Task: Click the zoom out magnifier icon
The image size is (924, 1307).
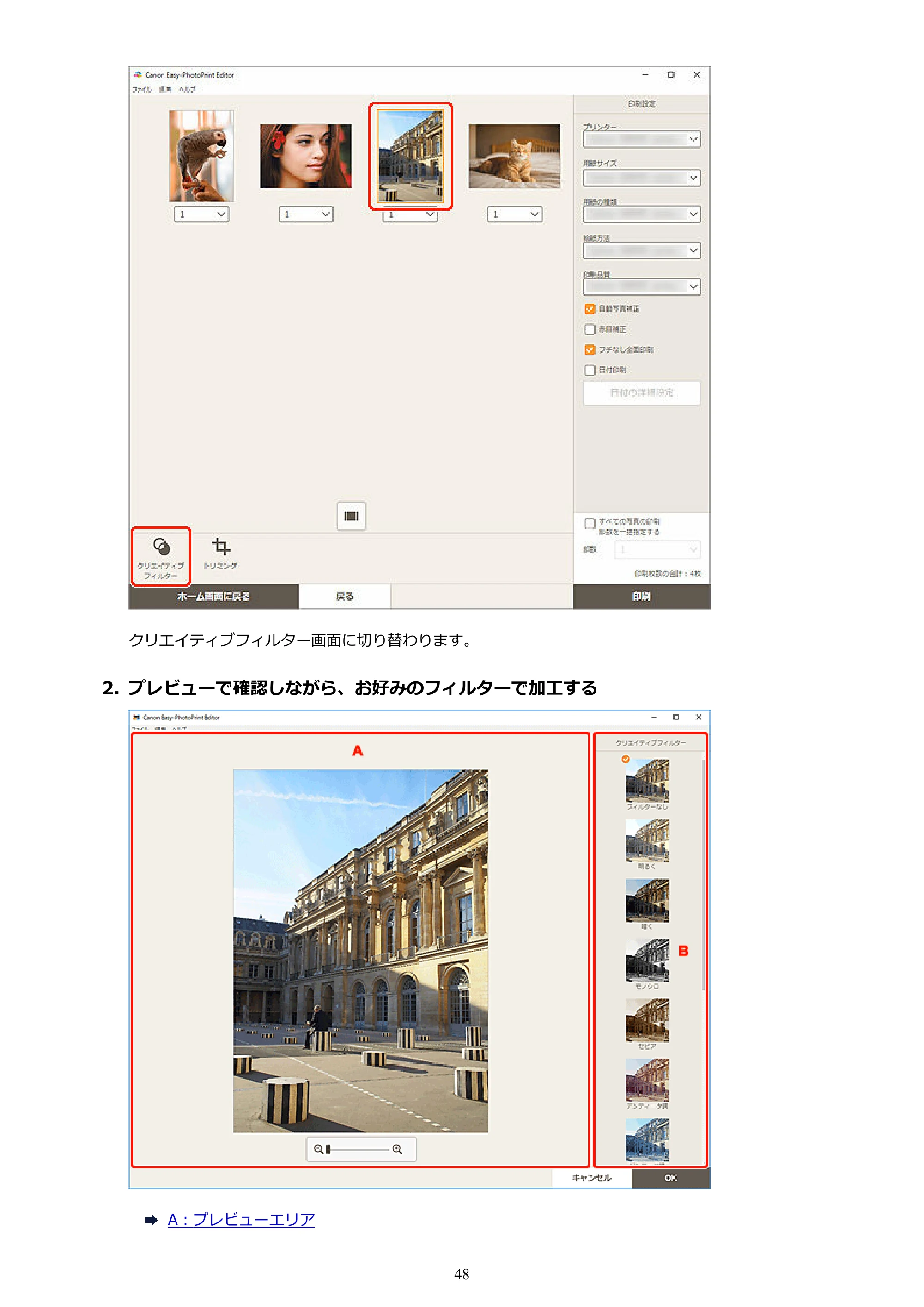Action: click(318, 1149)
